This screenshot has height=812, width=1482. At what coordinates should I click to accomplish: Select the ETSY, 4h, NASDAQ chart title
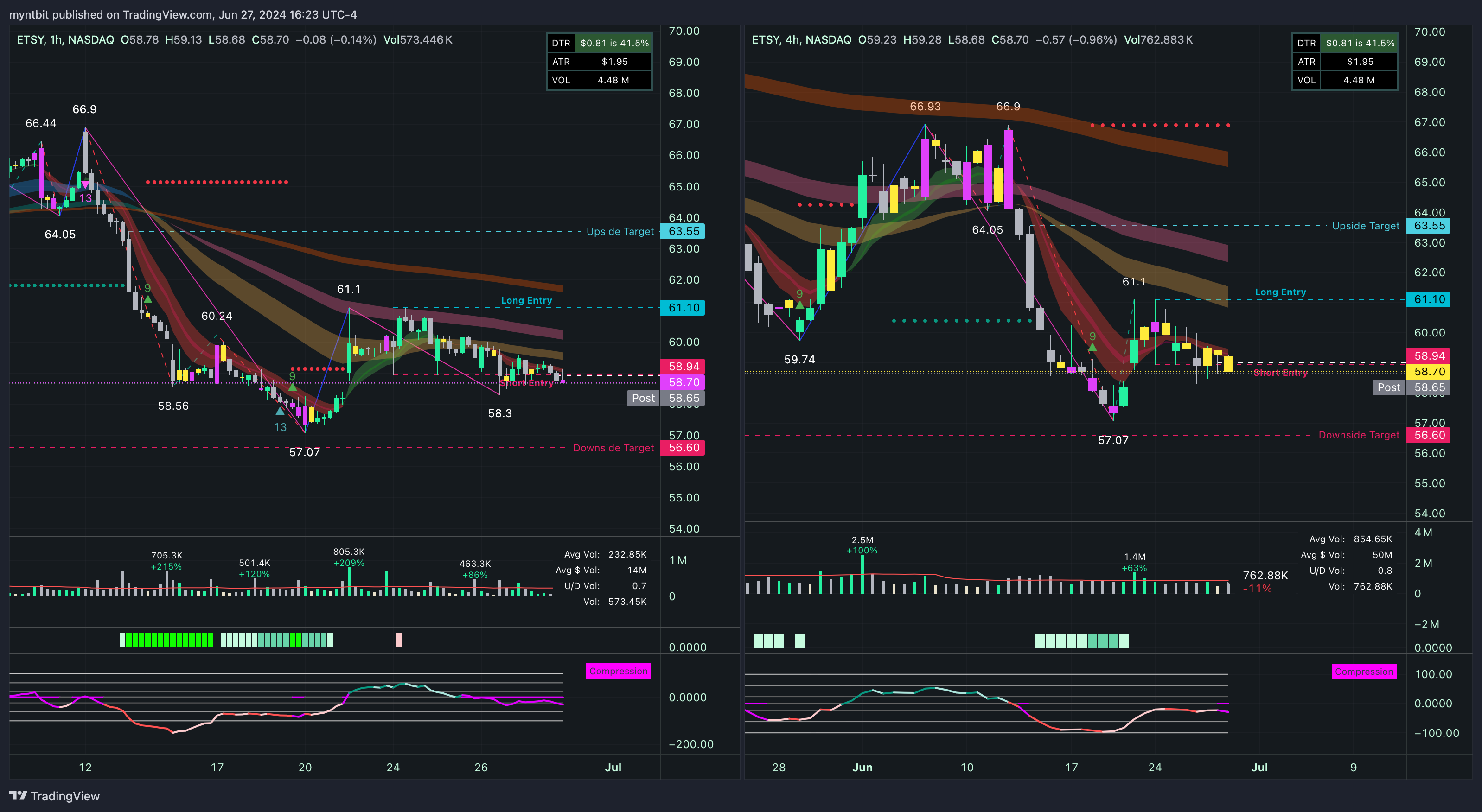click(x=801, y=40)
